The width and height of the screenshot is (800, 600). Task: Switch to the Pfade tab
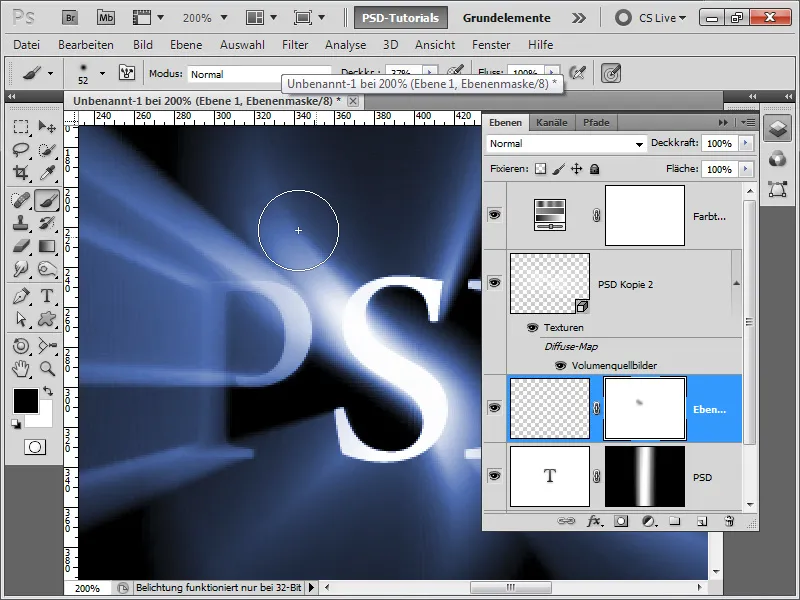tap(596, 122)
